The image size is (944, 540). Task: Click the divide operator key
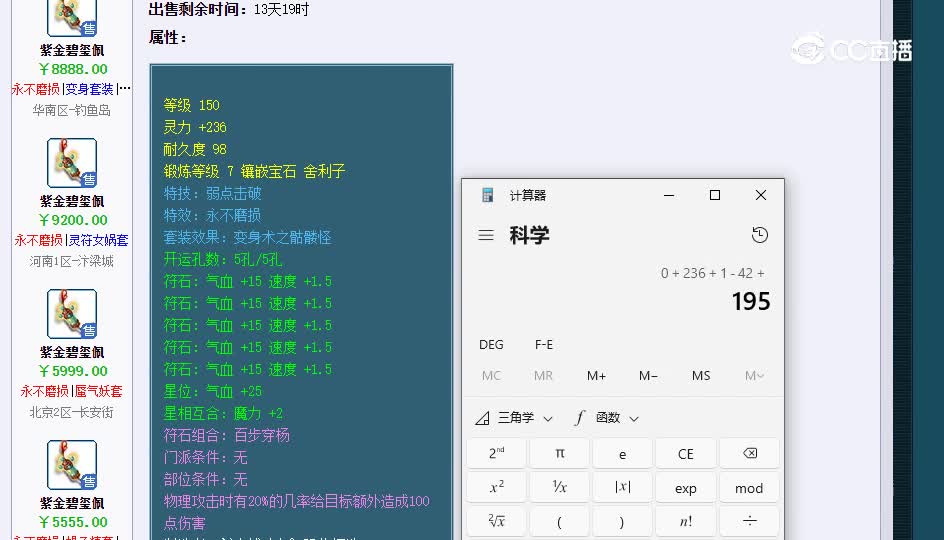click(750, 521)
